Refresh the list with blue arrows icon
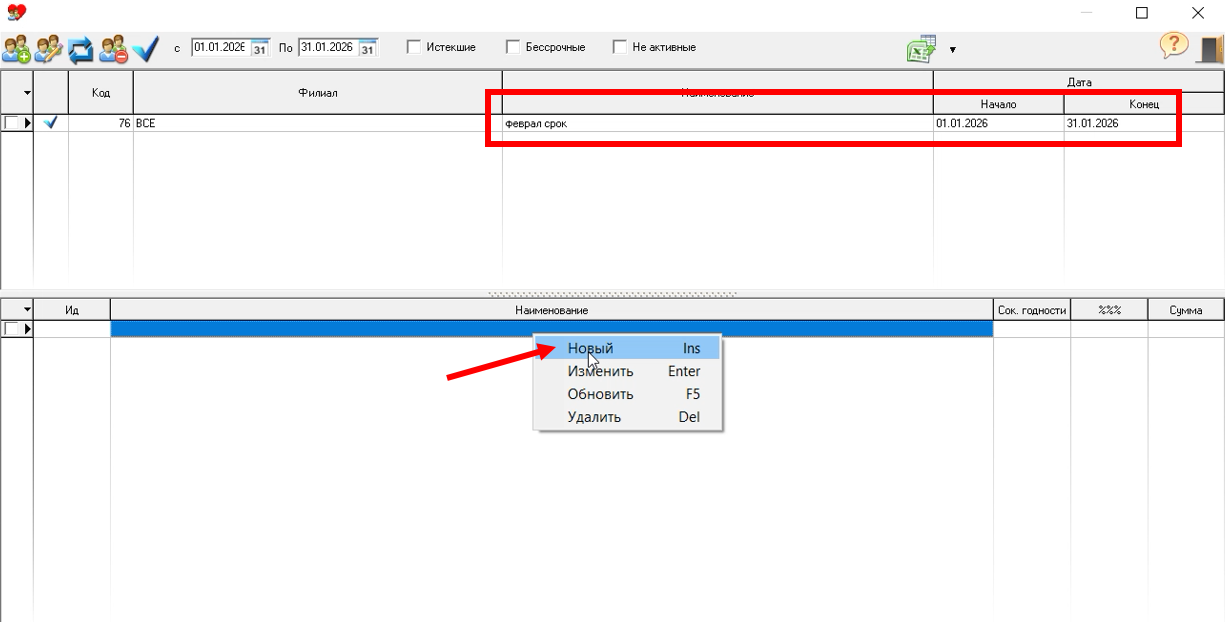 (80, 48)
